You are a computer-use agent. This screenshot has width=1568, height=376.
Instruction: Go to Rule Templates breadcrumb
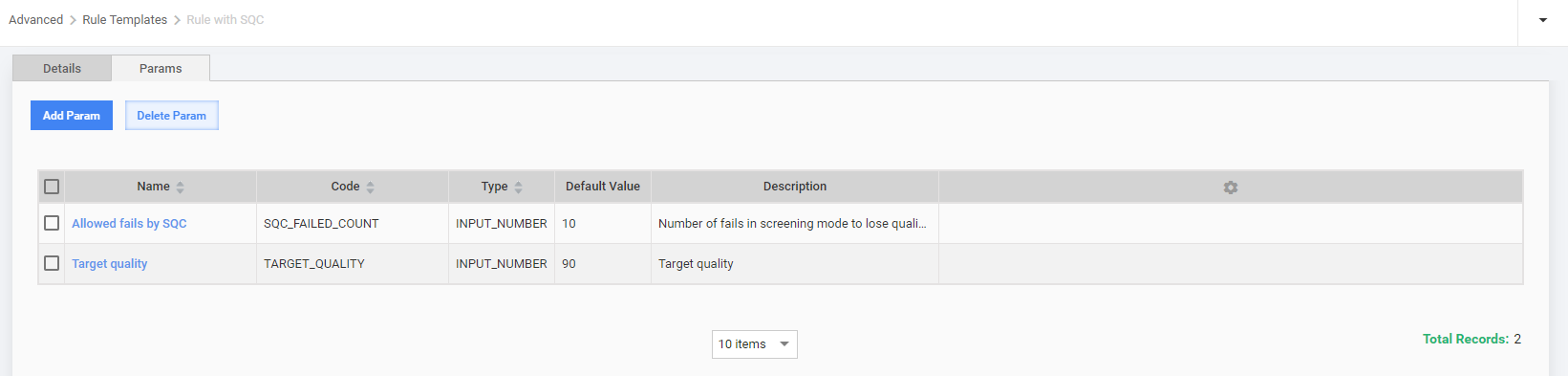pyautogui.click(x=124, y=20)
